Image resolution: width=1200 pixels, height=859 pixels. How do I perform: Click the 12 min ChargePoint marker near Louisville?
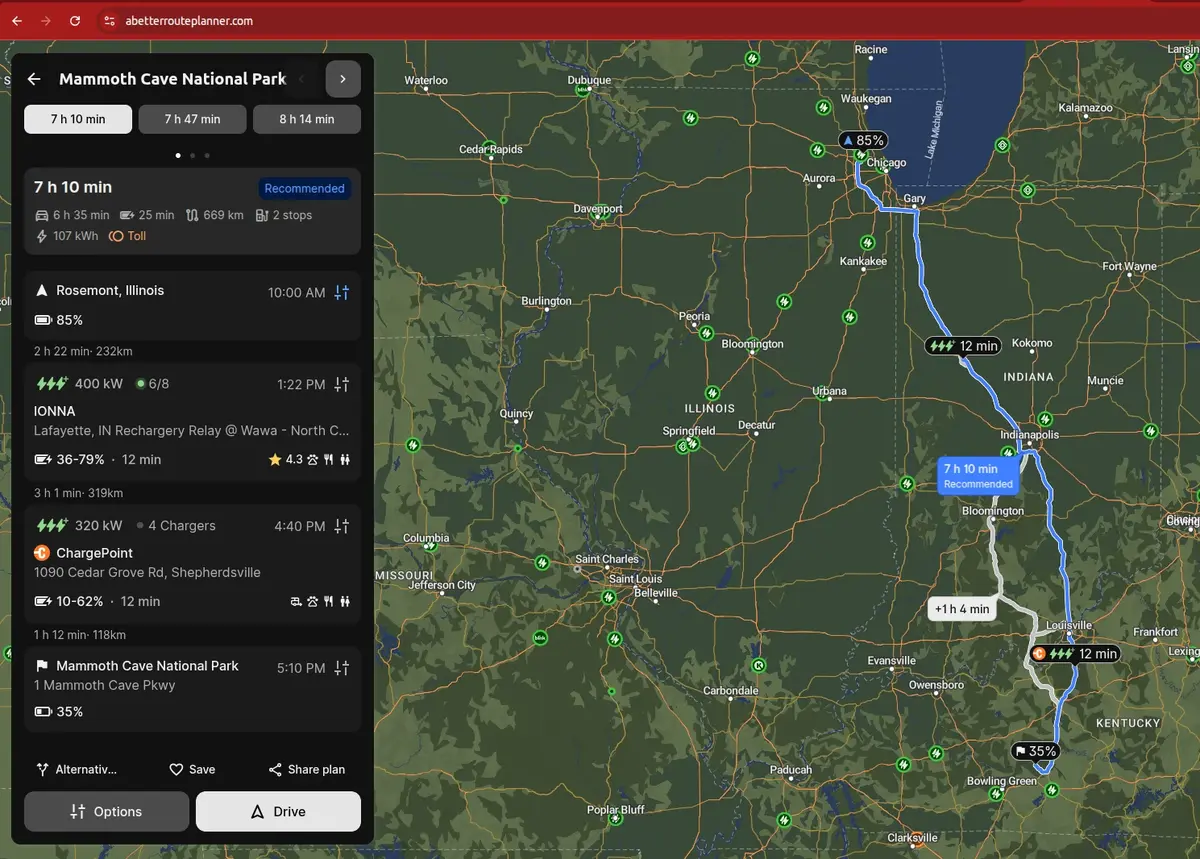tap(1074, 654)
